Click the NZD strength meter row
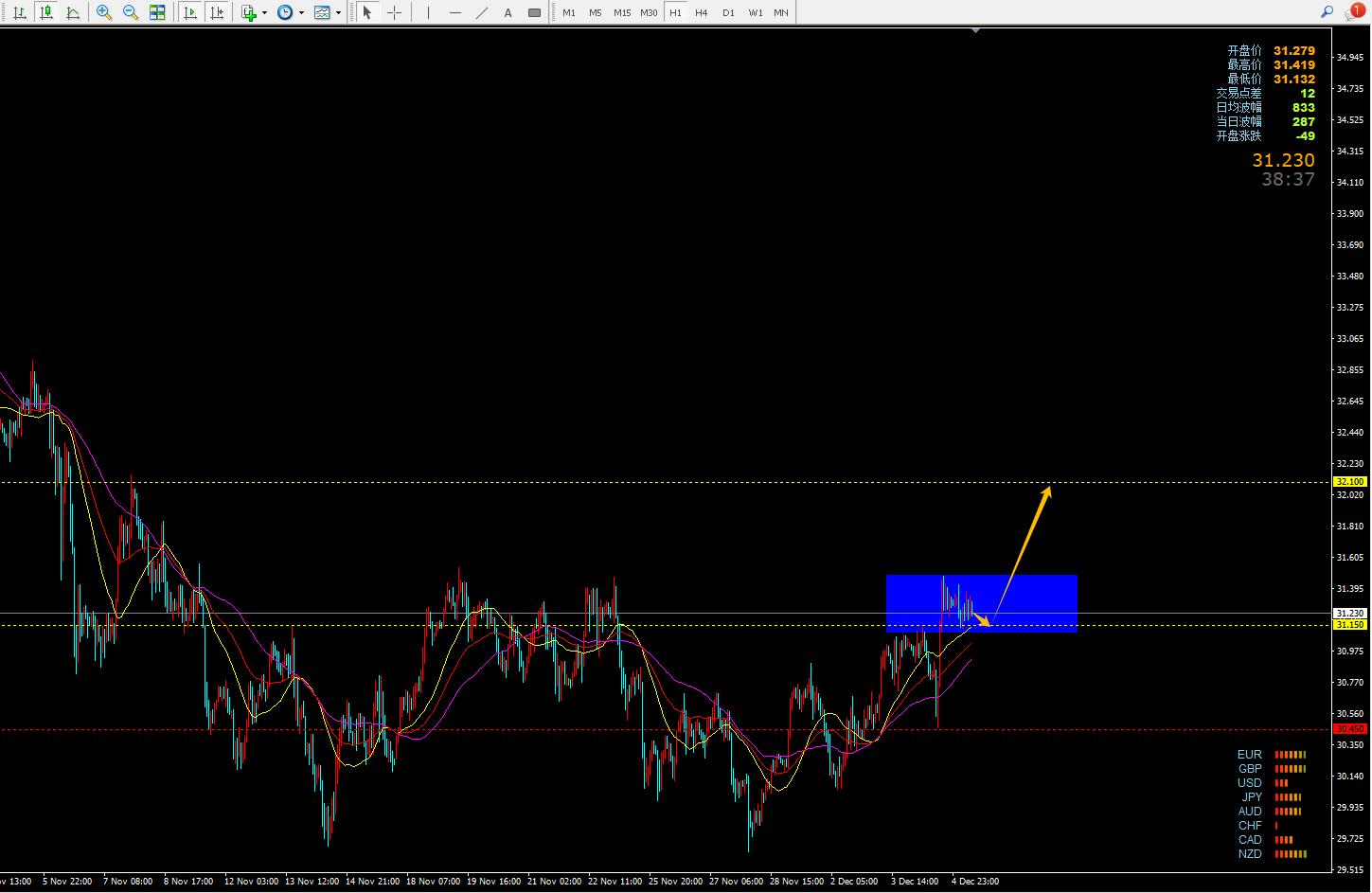The width and height of the screenshot is (1372, 893). click(x=1272, y=854)
